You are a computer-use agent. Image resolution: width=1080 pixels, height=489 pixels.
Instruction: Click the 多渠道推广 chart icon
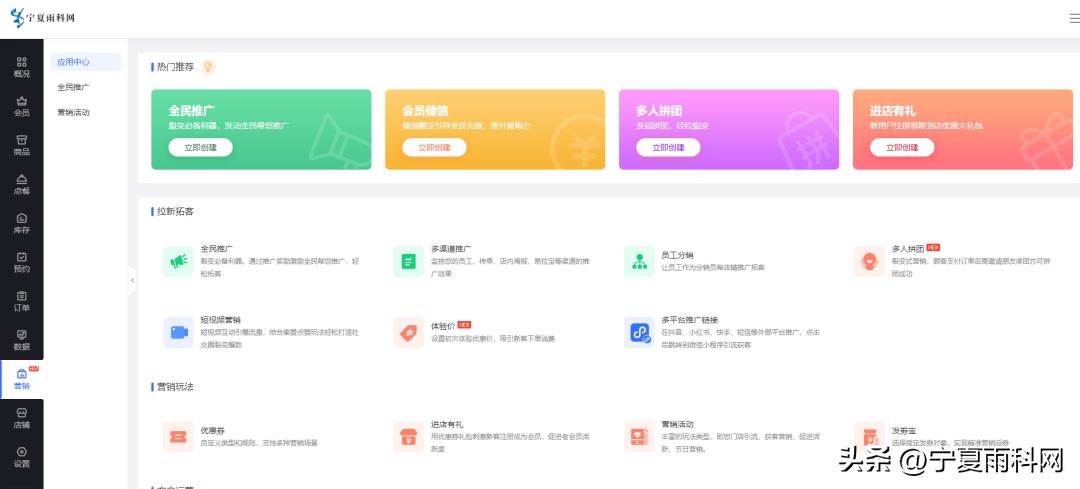408,261
